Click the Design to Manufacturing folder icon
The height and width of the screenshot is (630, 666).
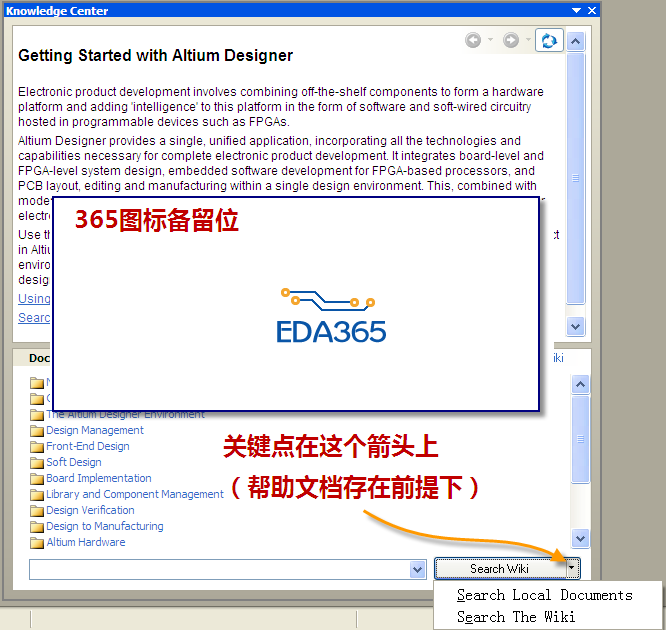tap(37, 527)
